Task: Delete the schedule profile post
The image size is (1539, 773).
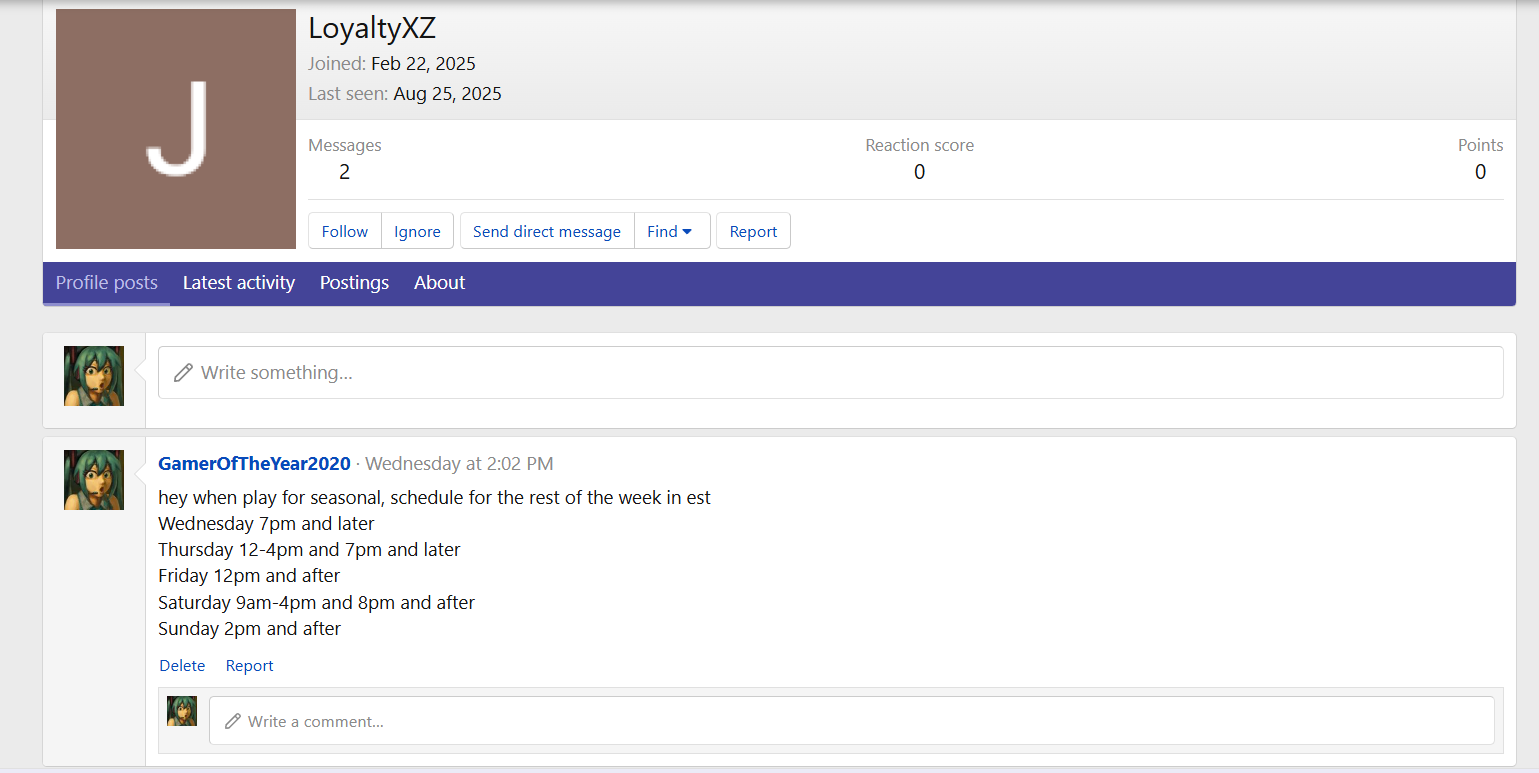Action: point(182,666)
